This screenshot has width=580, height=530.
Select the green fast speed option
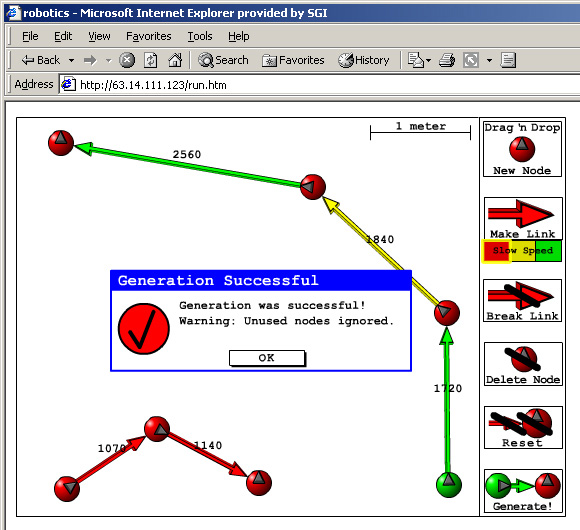pos(549,251)
